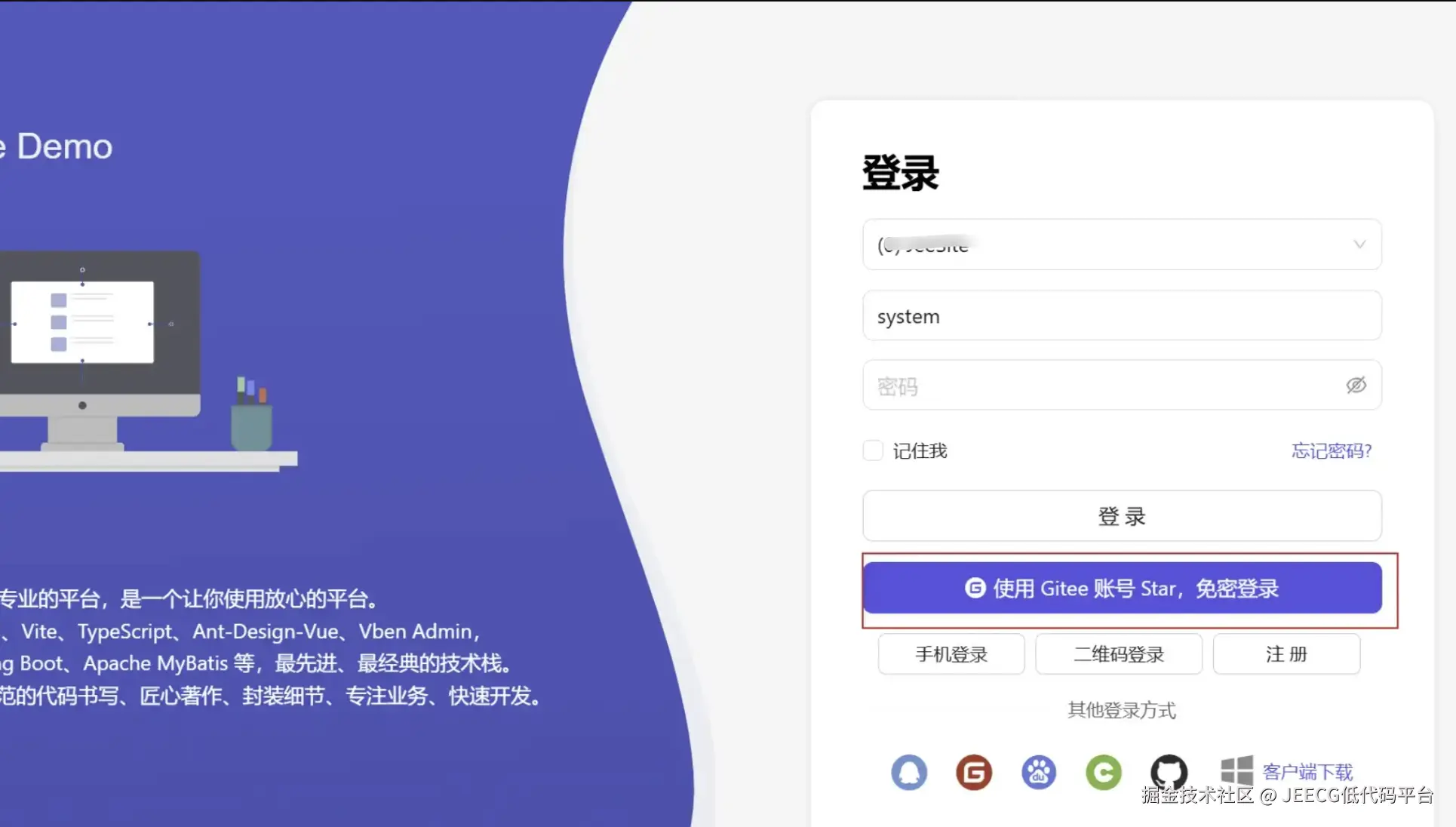
Task: Switch to 二维码登录 mode
Action: [1118, 654]
